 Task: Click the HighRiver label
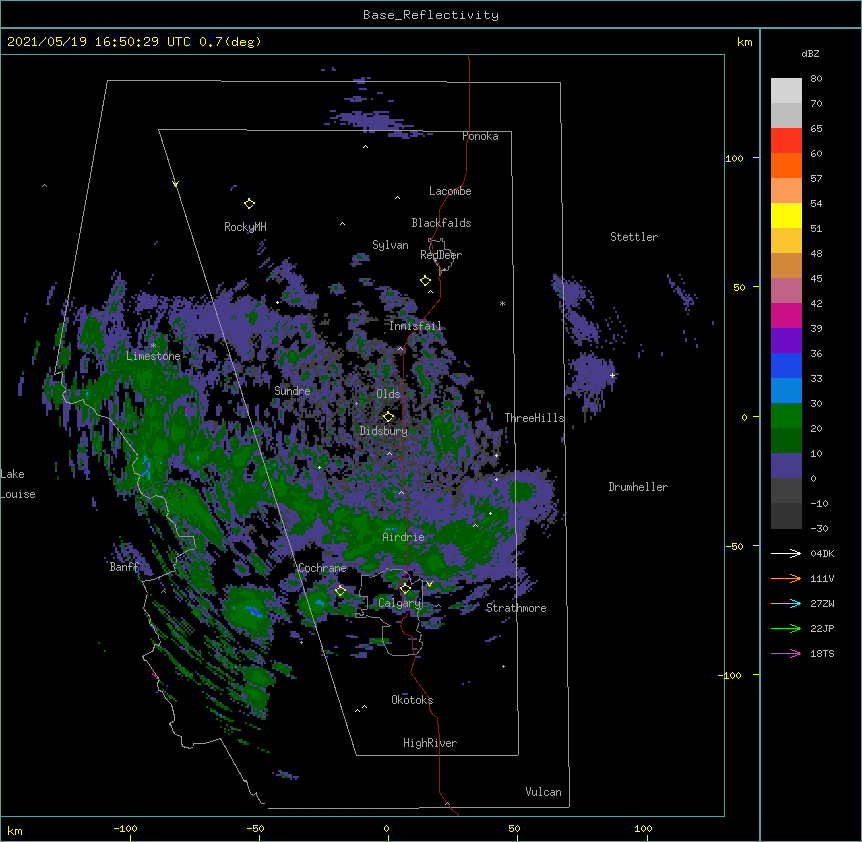[430, 744]
